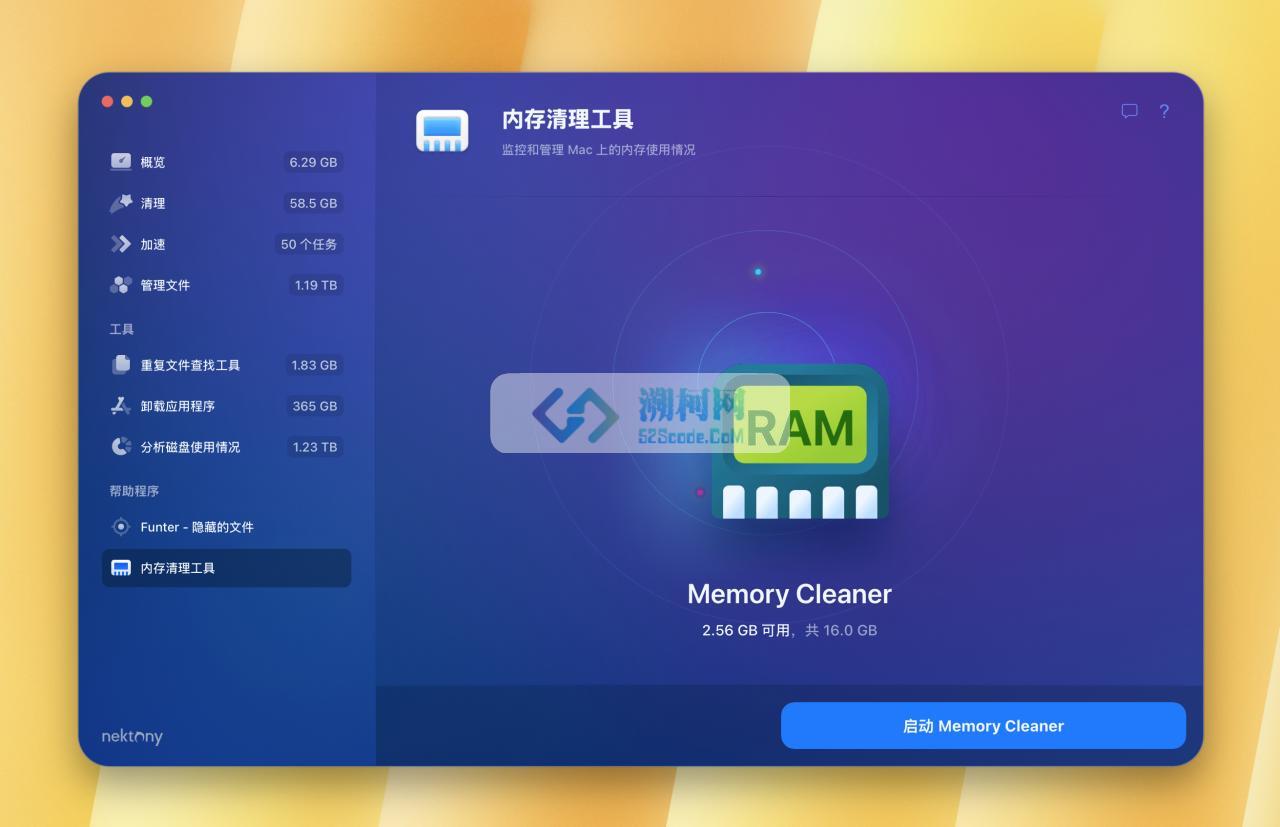Click the 6.29 GB overview badge
The image size is (1280, 827).
[x=313, y=162]
